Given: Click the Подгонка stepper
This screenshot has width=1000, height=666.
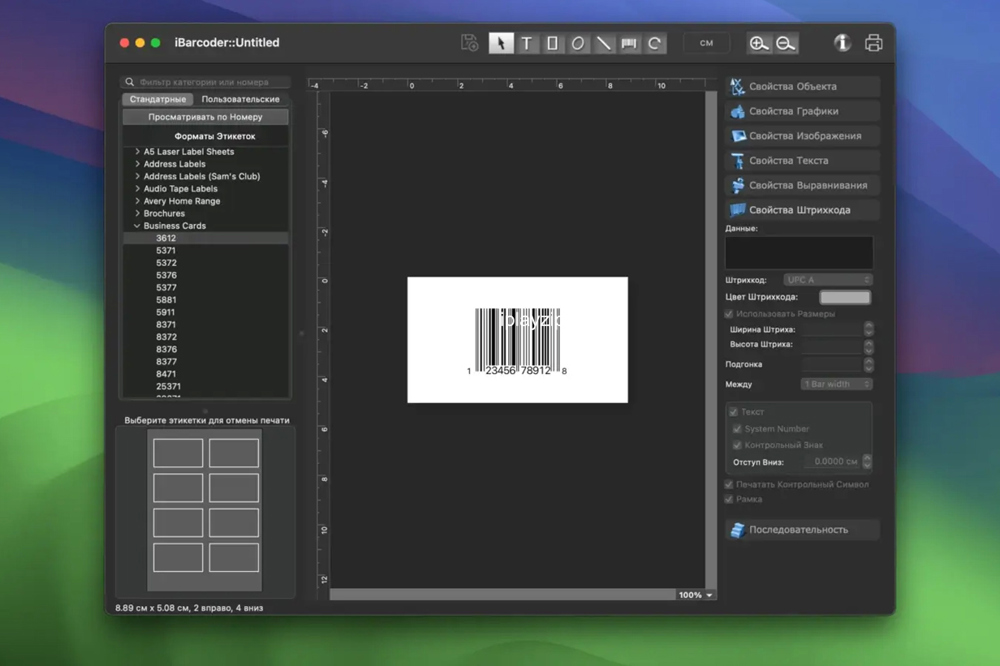Looking at the screenshot, I should 869,365.
